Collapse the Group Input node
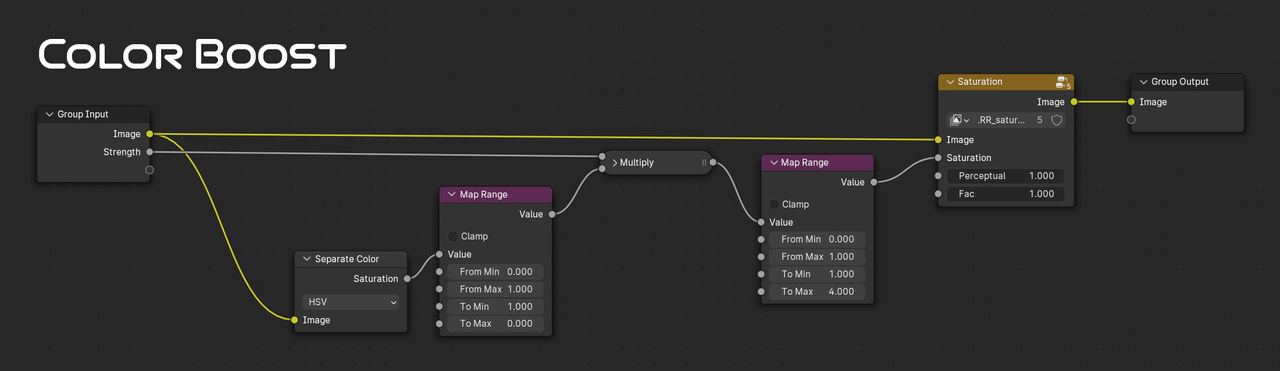The width and height of the screenshot is (1280, 371). (49, 115)
